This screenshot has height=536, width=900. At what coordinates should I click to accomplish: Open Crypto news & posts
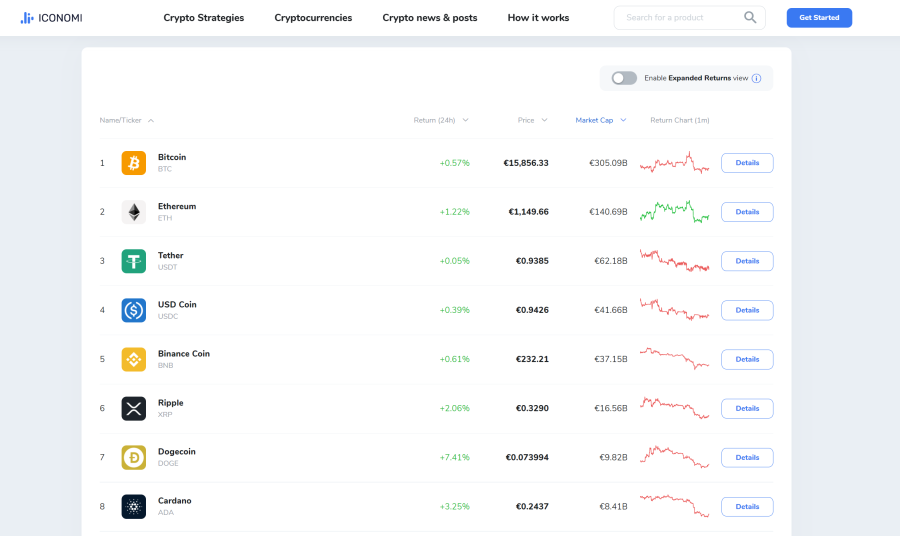430,18
